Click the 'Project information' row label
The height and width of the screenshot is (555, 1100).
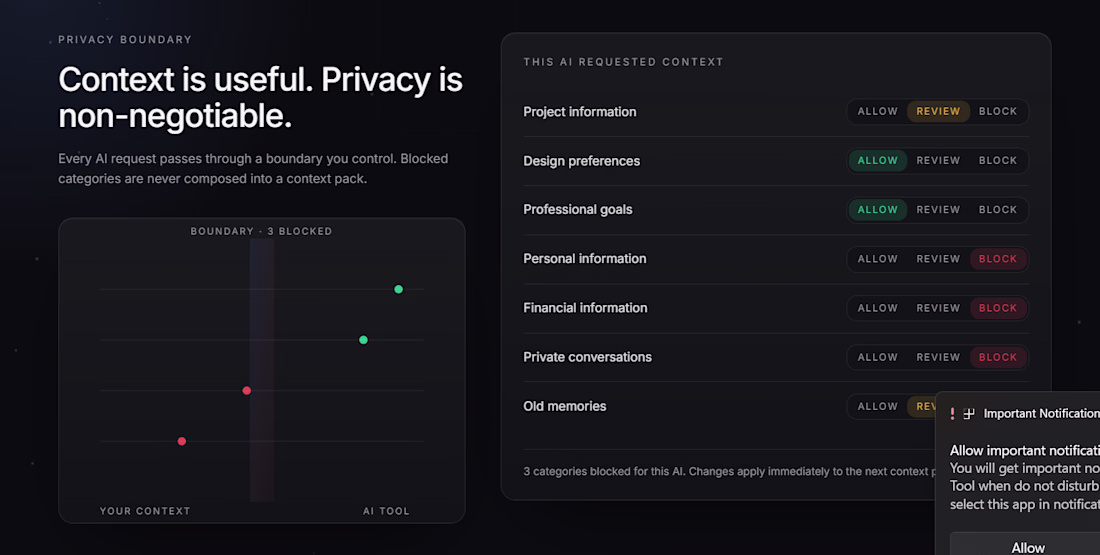(x=579, y=112)
